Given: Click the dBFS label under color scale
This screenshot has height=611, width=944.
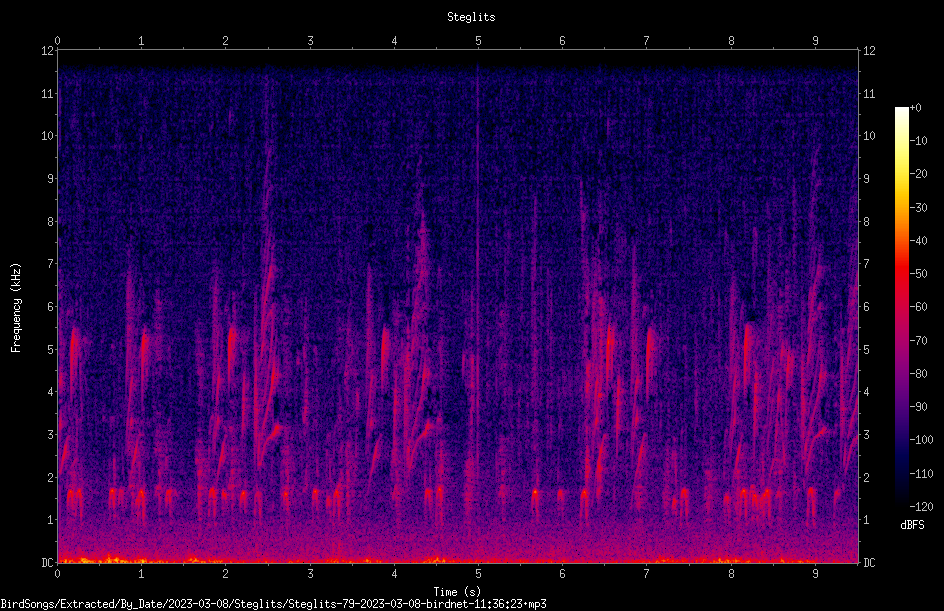Looking at the screenshot, I should click(912, 525).
